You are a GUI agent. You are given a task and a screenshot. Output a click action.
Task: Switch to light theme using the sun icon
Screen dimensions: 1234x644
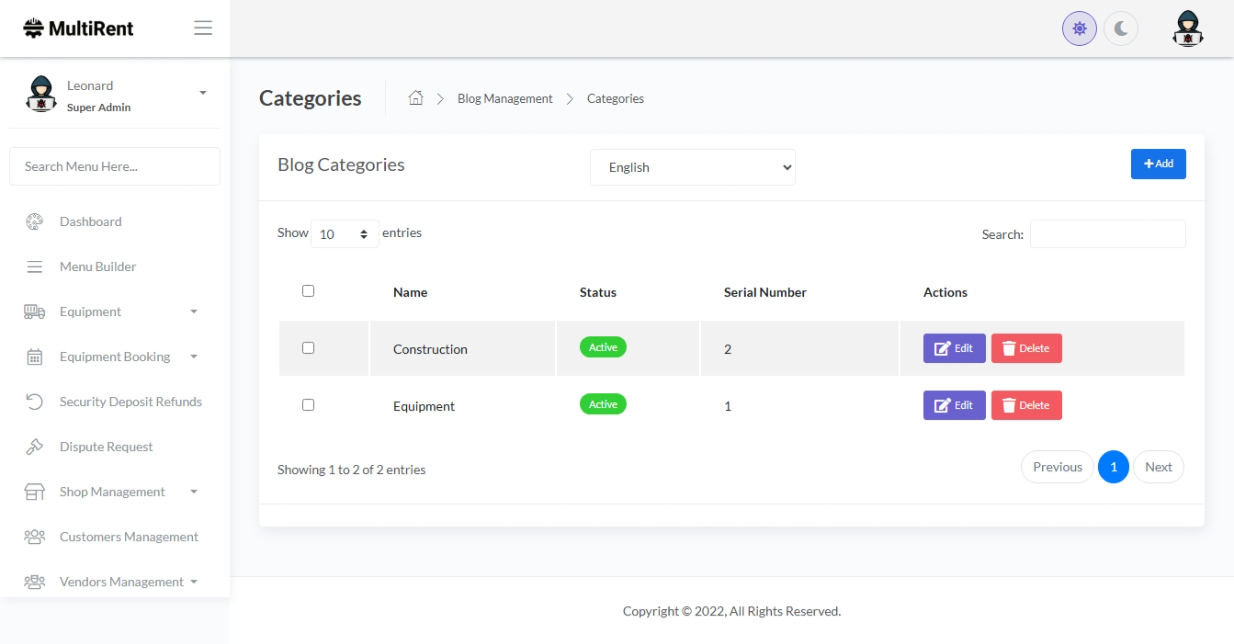(x=1079, y=29)
